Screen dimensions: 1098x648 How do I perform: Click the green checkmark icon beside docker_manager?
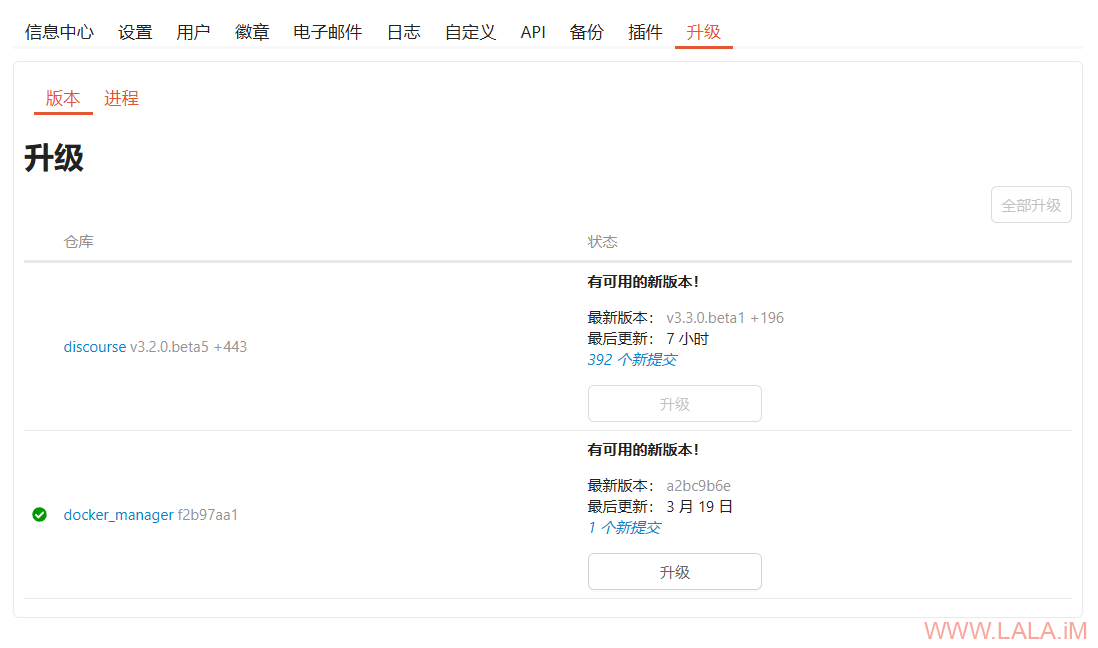40,515
